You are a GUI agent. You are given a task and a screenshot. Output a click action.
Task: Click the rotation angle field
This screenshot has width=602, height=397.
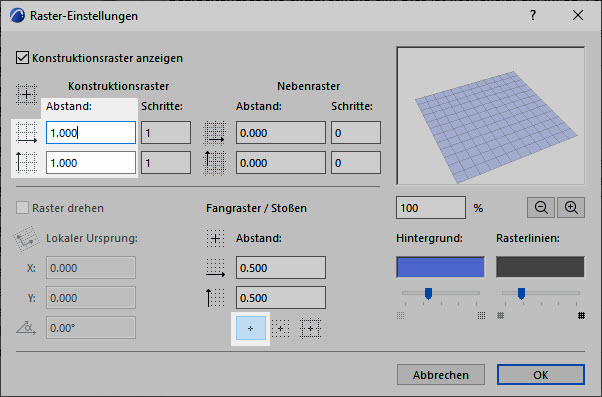91,328
